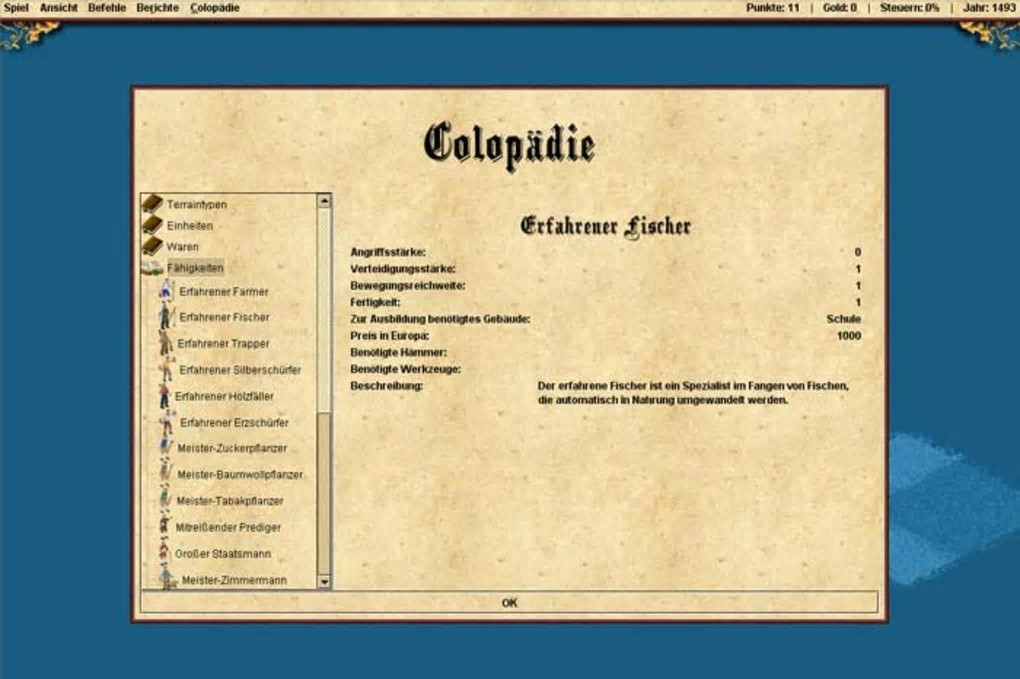Image resolution: width=1020 pixels, height=679 pixels.
Task: Click the Meister-Tabakpflanzer unit icon
Action: coord(165,500)
